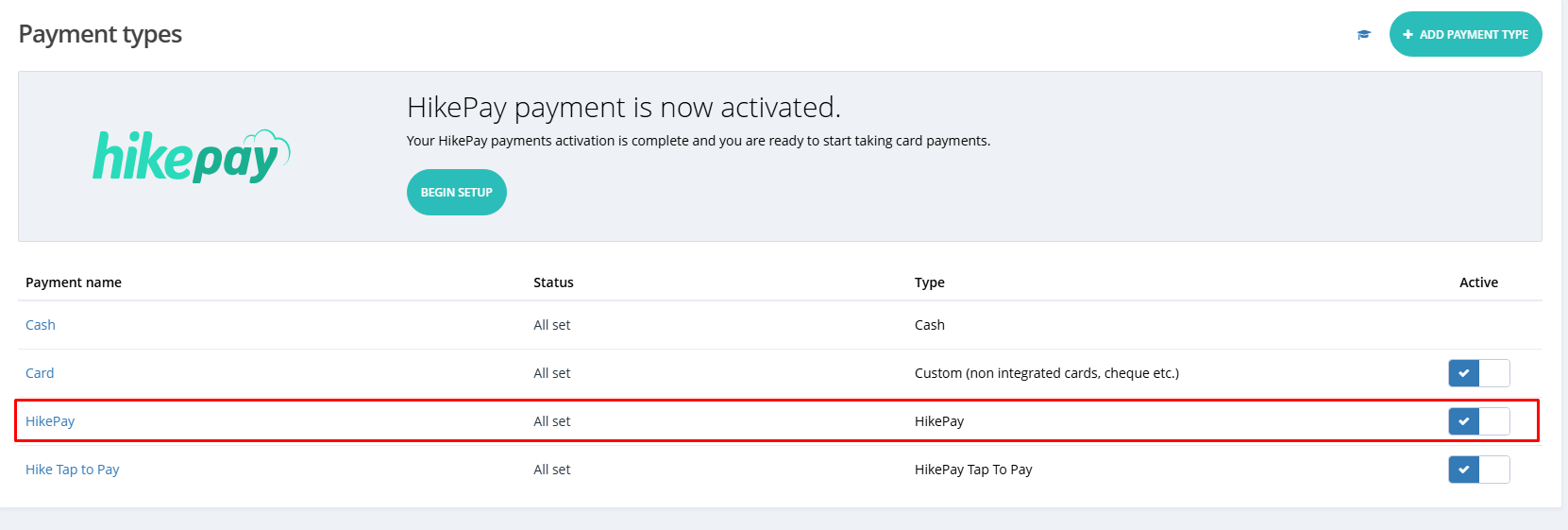Click the Payment types page heading

click(x=100, y=35)
